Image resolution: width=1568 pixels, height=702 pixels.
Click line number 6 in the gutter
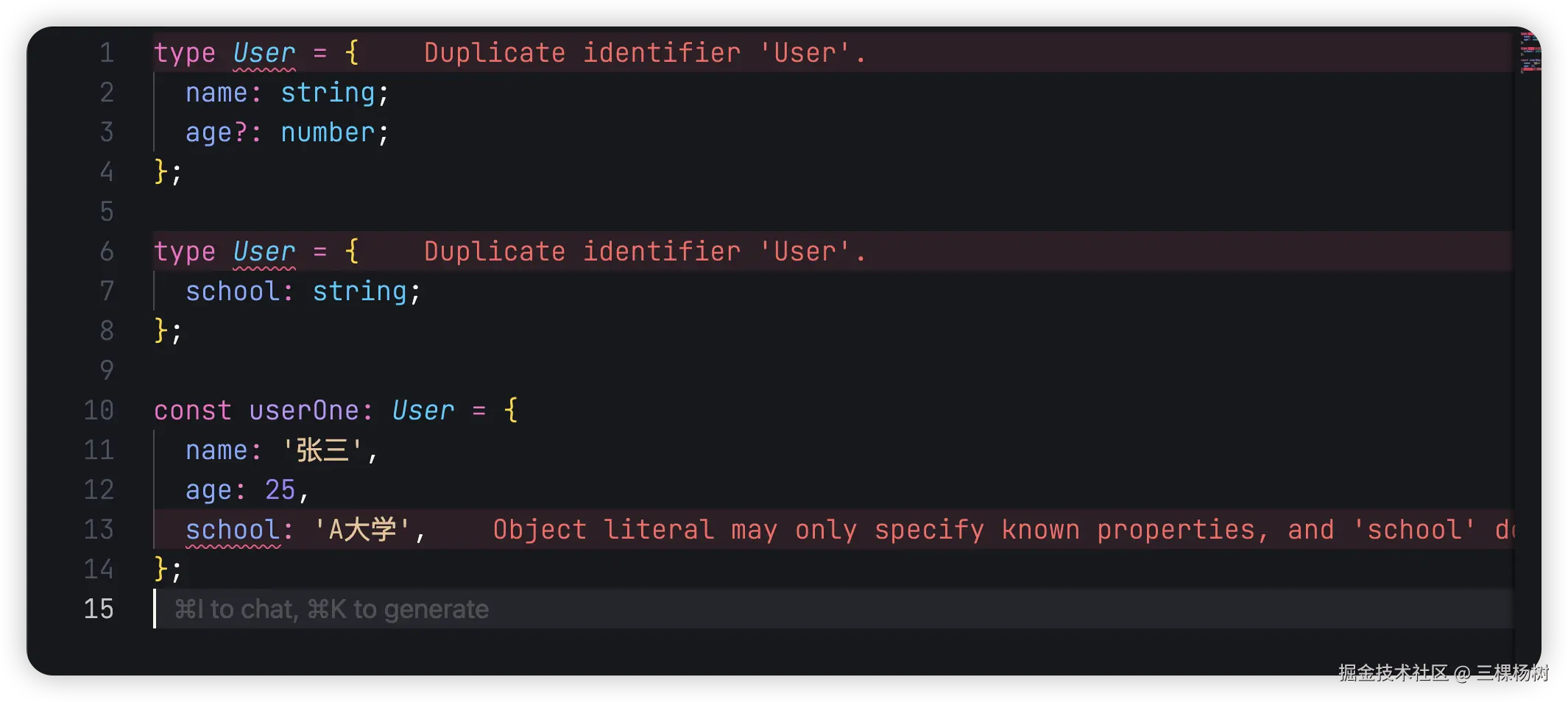pyautogui.click(x=107, y=252)
